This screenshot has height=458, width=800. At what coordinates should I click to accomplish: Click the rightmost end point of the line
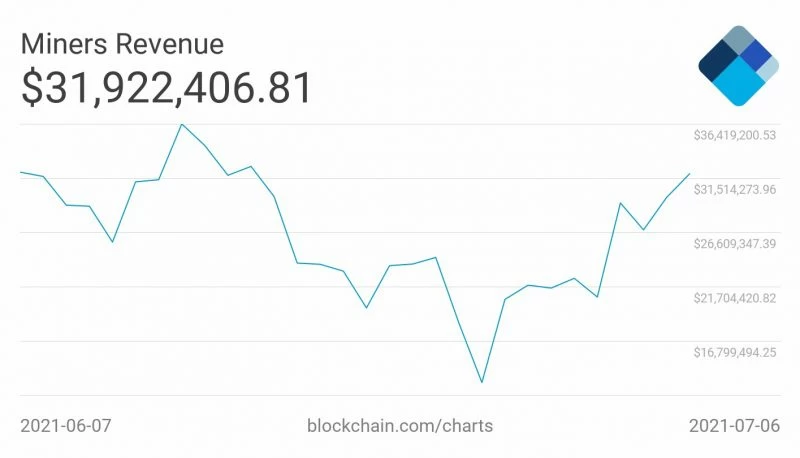[x=690, y=174]
